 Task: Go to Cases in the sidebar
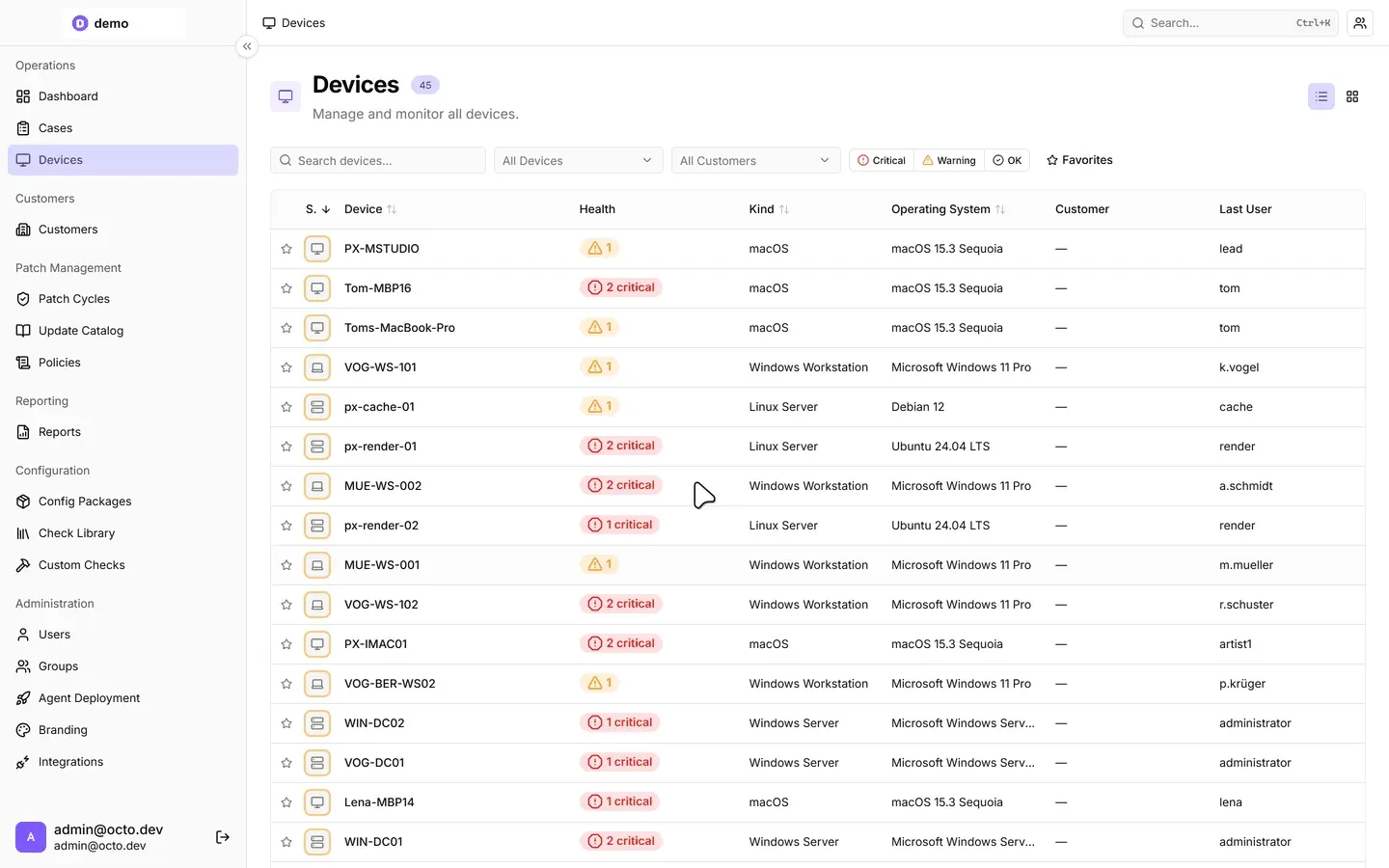click(123, 128)
